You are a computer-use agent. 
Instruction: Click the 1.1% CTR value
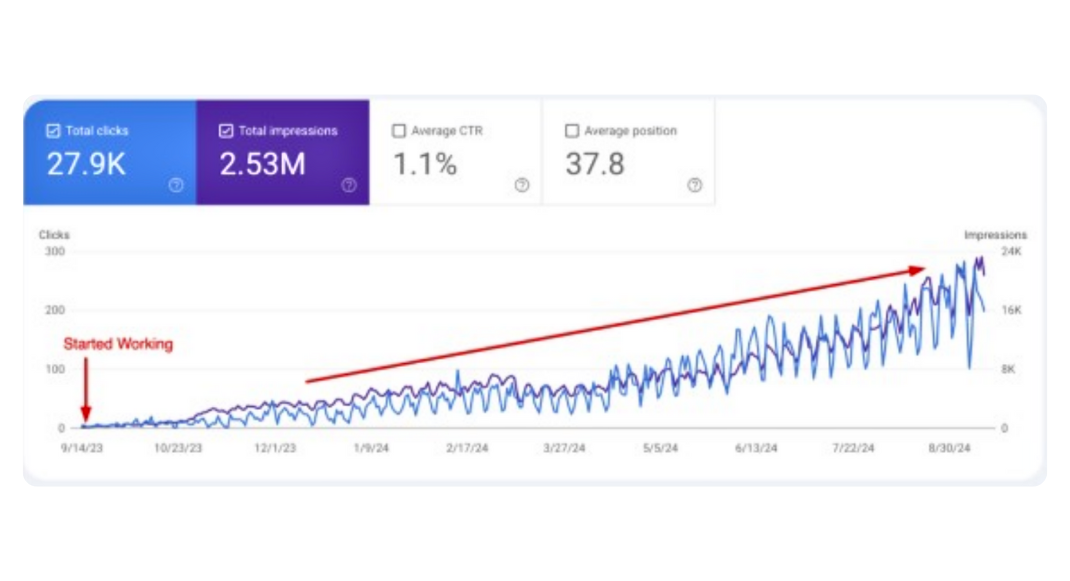click(425, 165)
